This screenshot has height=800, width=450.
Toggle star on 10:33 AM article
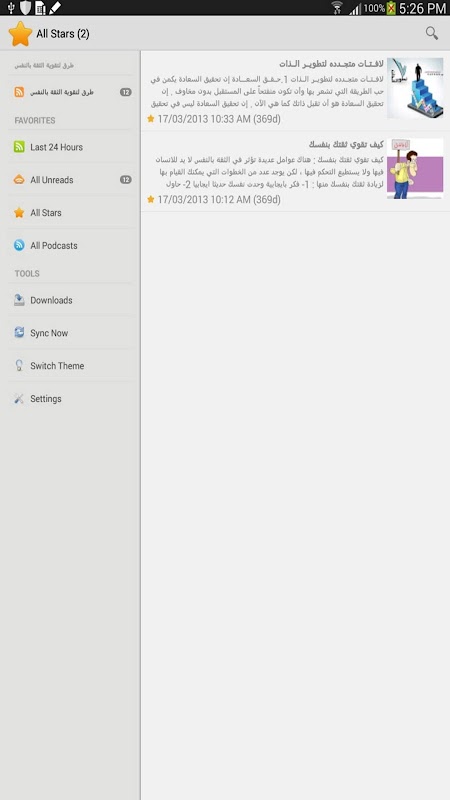click(x=151, y=119)
